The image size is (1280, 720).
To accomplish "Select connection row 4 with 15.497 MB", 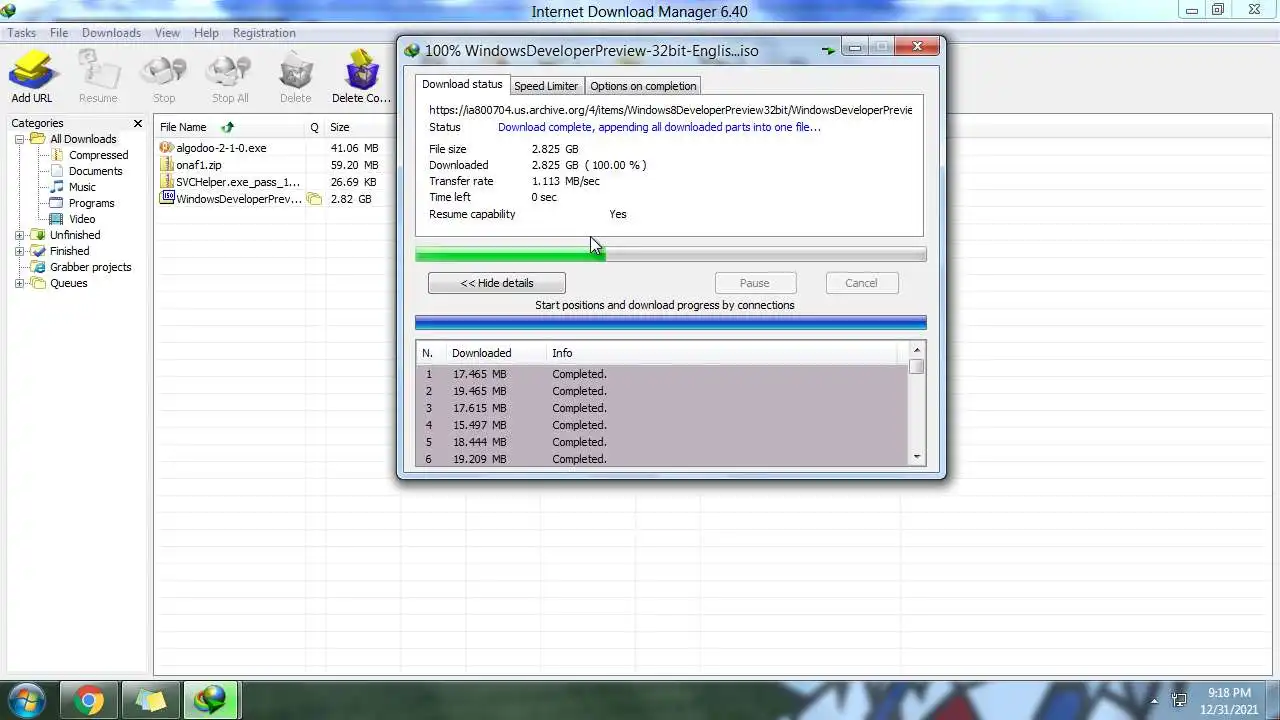I will point(662,425).
